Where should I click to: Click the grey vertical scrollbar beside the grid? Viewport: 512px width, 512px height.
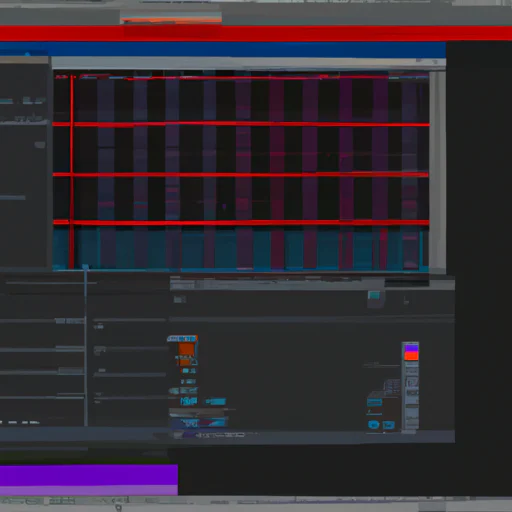[438, 172]
